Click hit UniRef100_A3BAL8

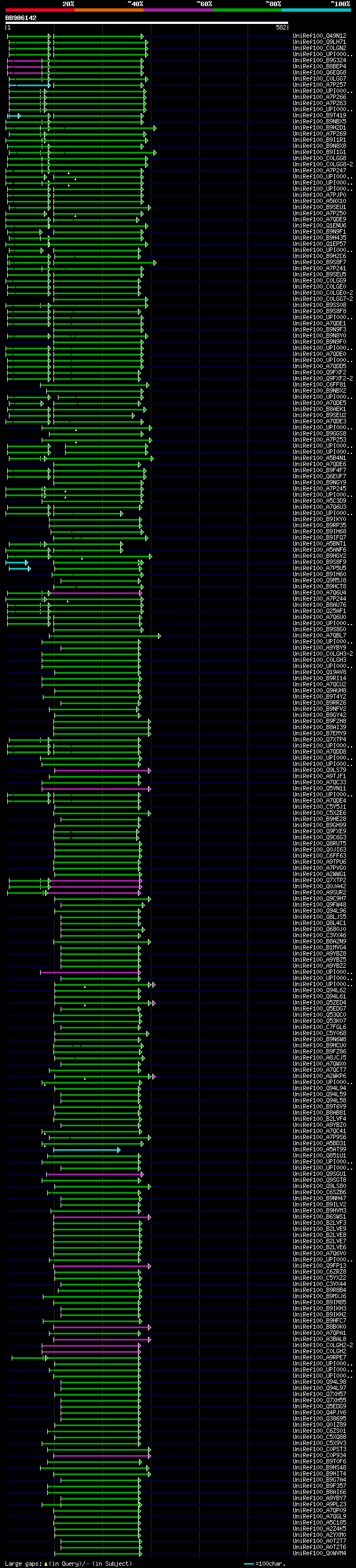coord(319,1339)
